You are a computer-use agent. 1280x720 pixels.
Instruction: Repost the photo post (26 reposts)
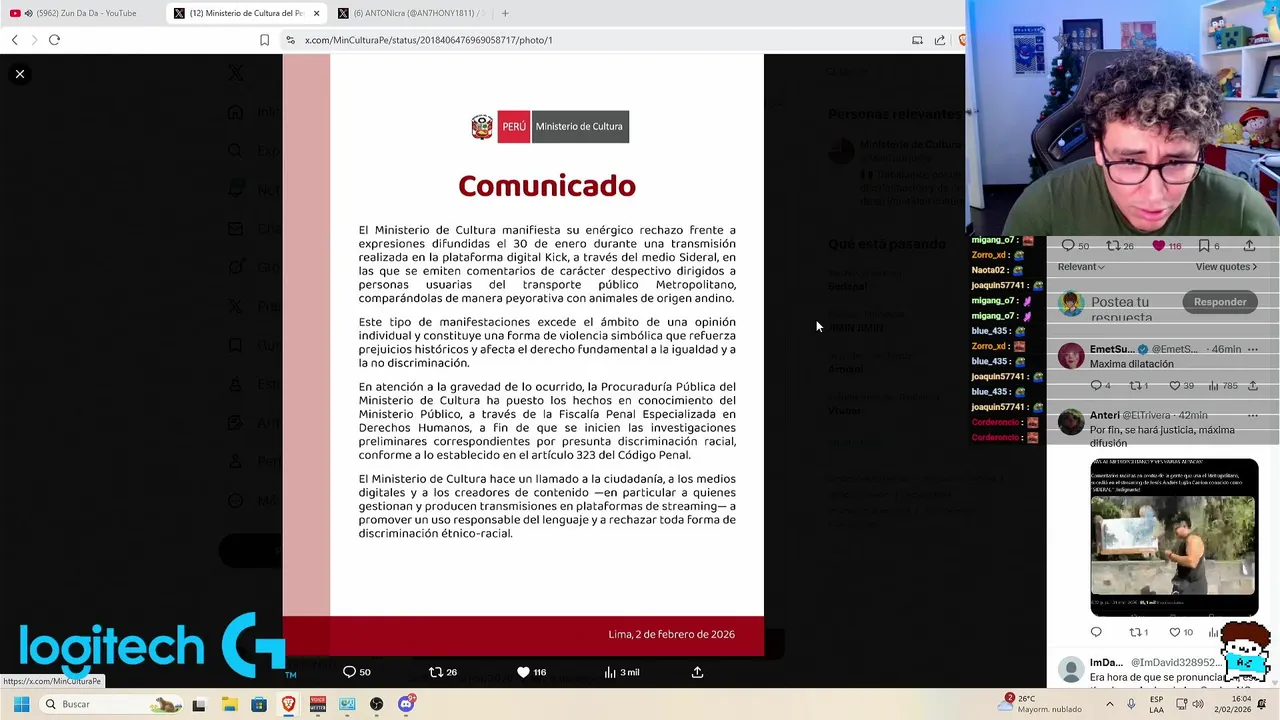[443, 672]
